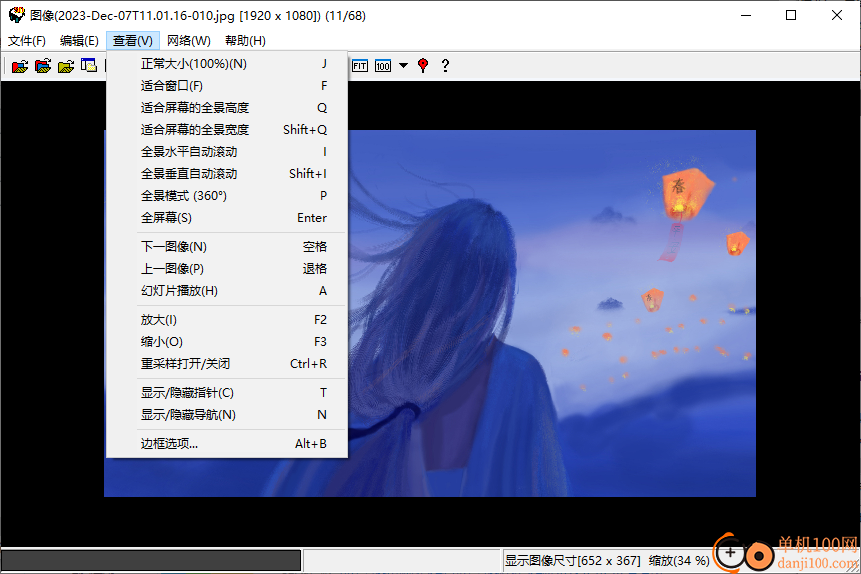Click the 100 percent size toolbar icon
The width and height of the screenshot is (861, 574).
(383, 66)
